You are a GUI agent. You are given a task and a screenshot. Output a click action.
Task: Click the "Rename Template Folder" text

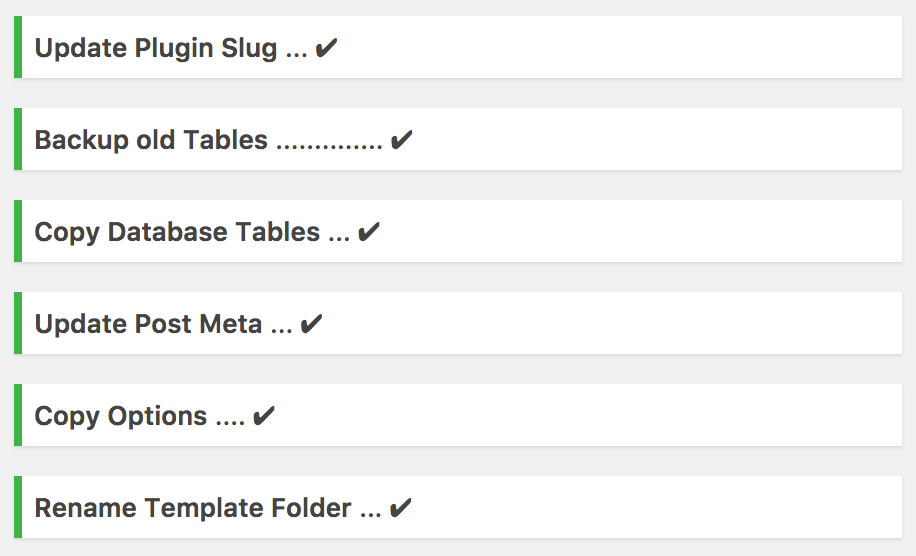click(193, 508)
